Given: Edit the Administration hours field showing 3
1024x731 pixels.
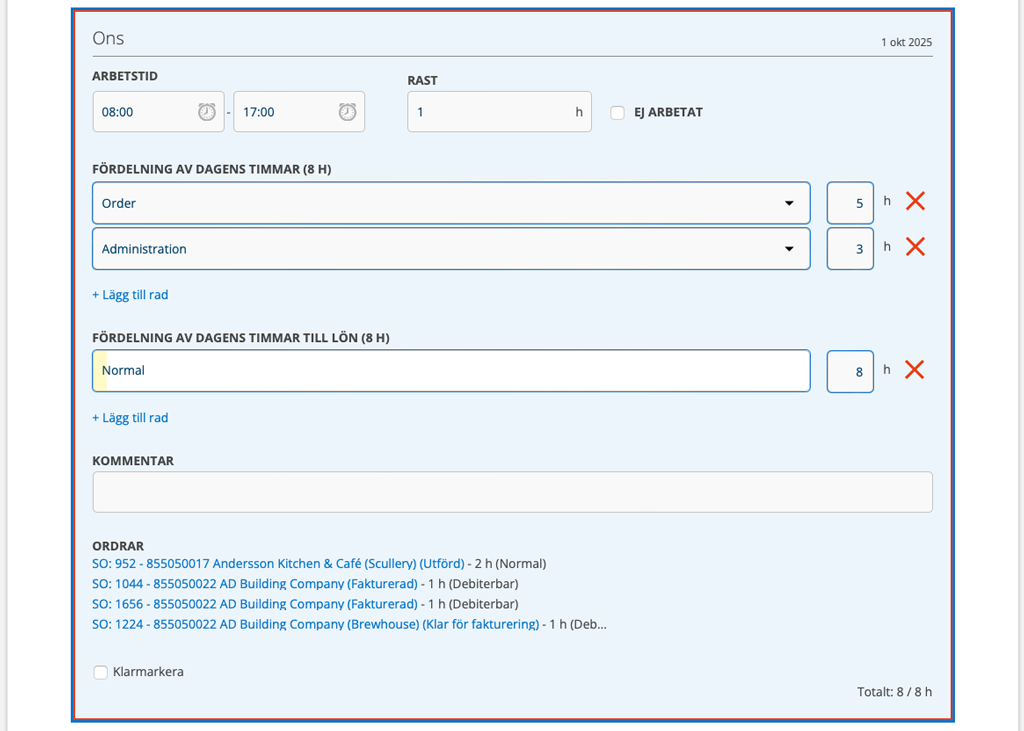Looking at the screenshot, I should (850, 249).
